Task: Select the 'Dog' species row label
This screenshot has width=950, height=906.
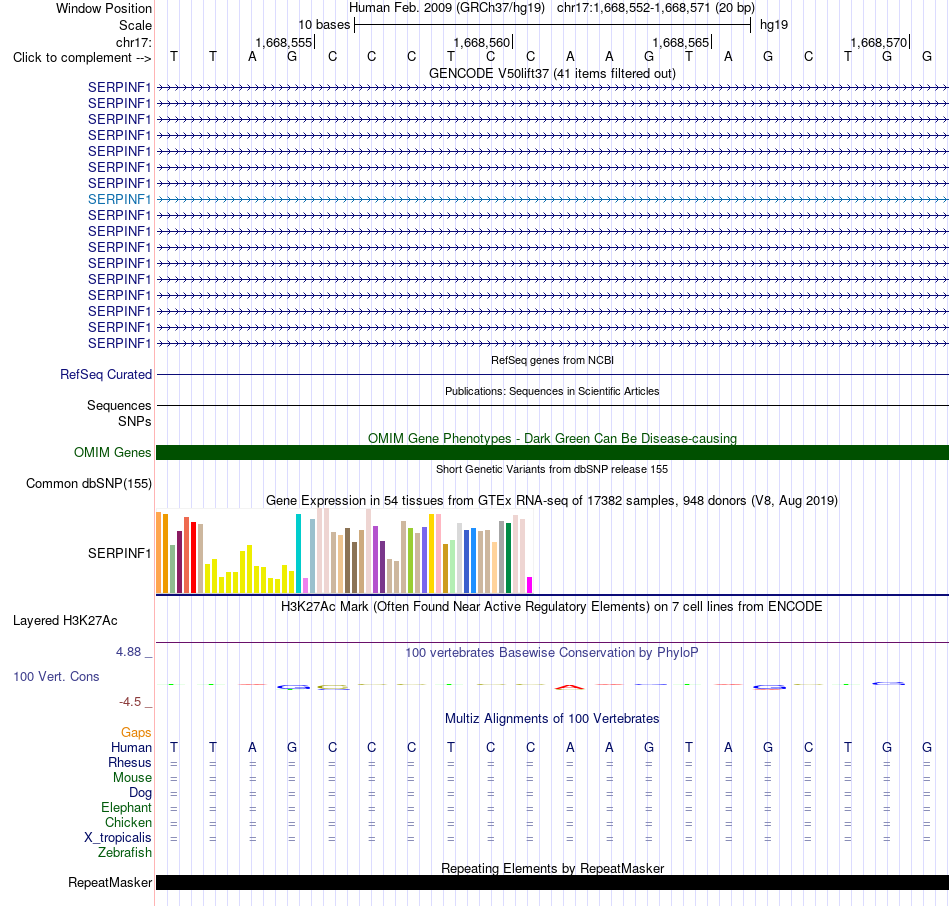Action: click(140, 793)
